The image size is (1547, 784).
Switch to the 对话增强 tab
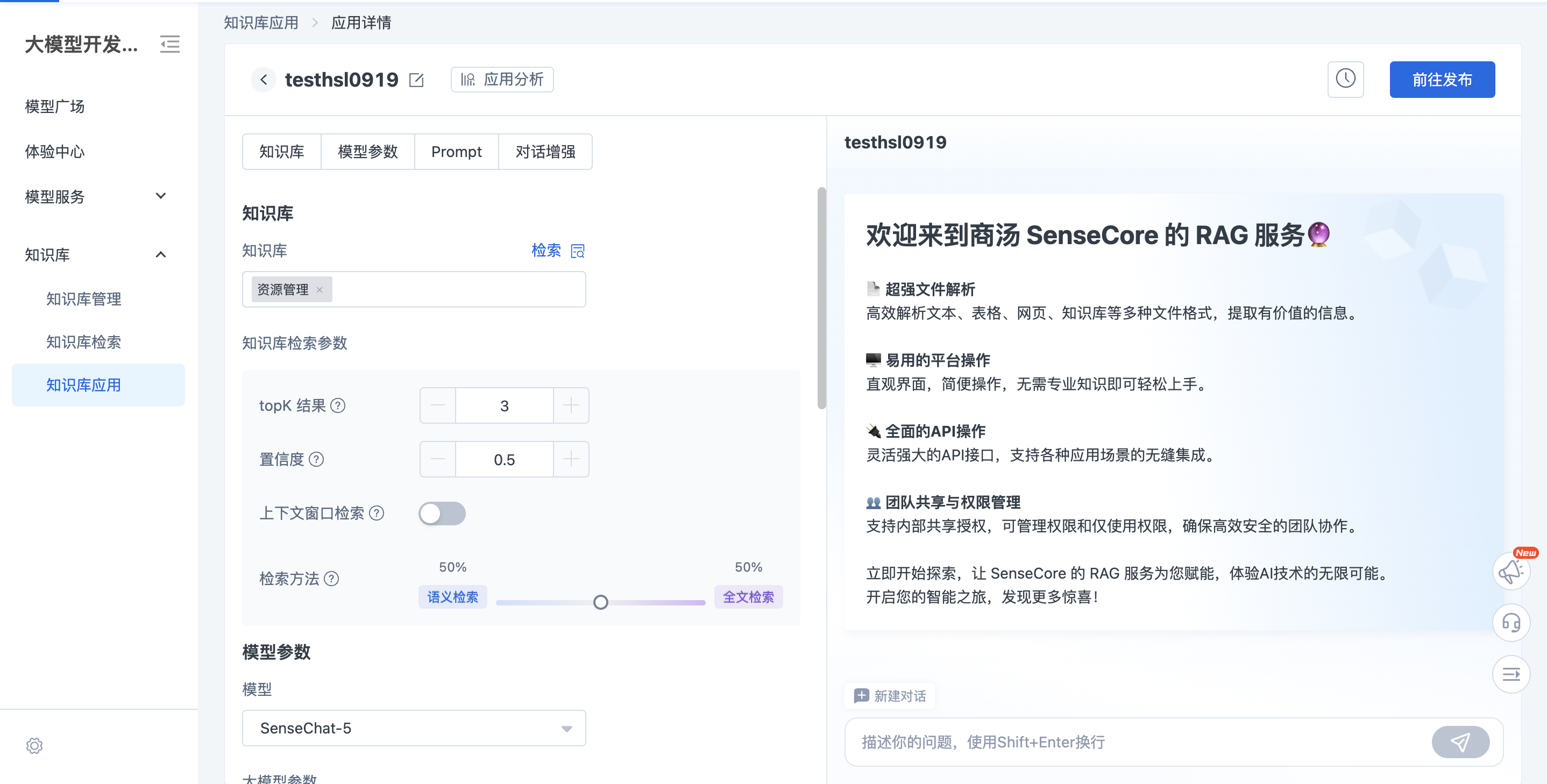point(545,151)
